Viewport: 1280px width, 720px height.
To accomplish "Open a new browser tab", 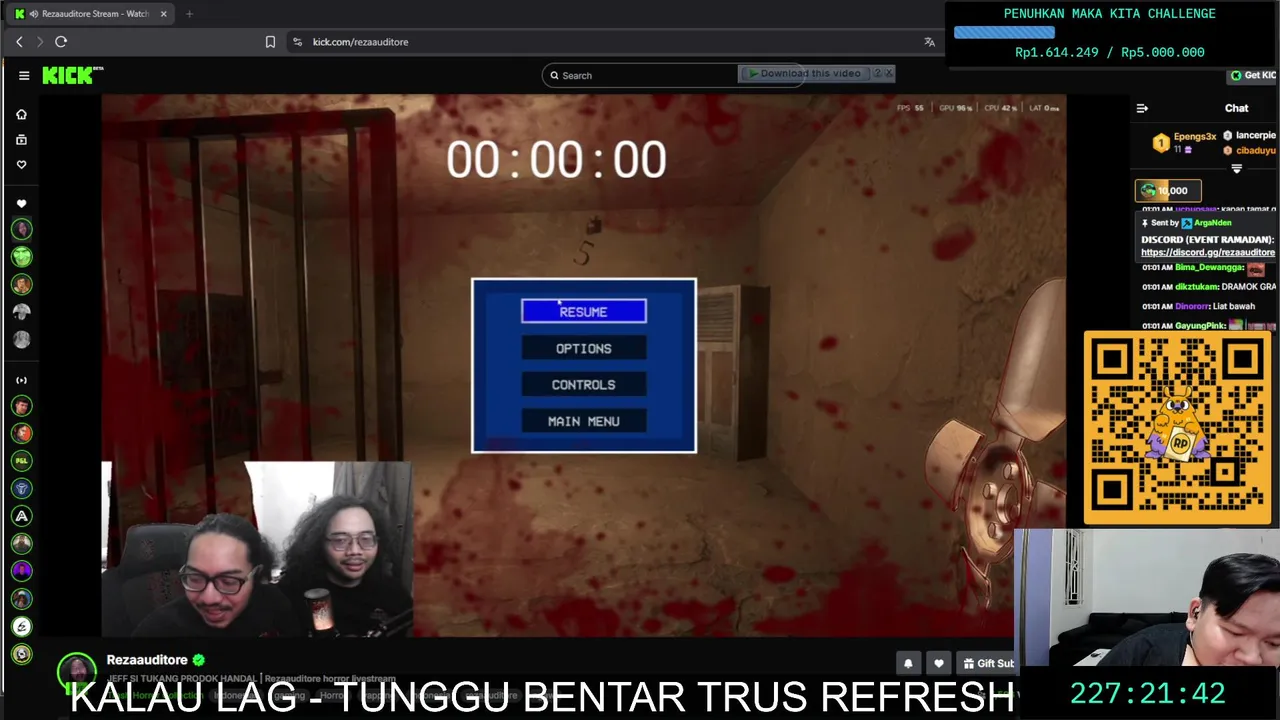I will (189, 14).
